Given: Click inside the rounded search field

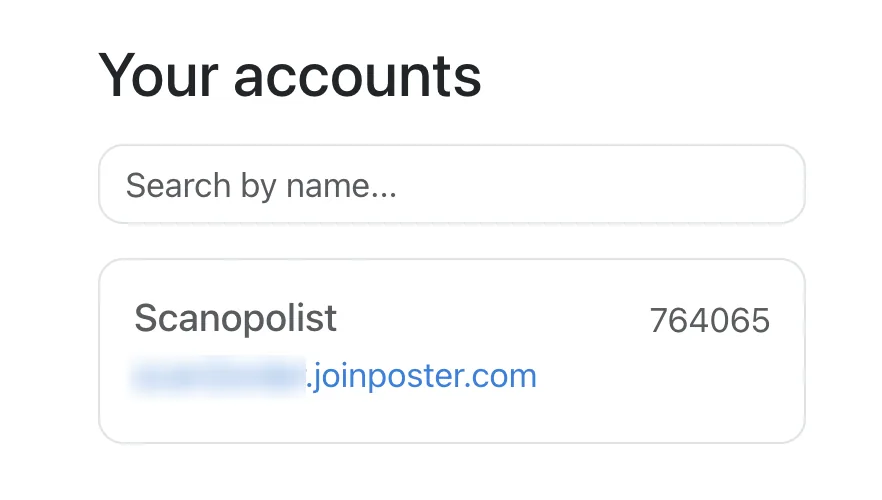Looking at the screenshot, I should pos(452,184).
